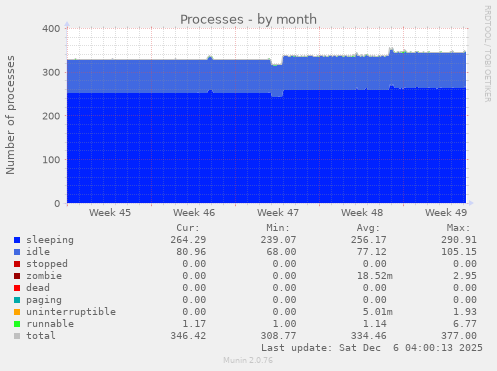This screenshot has width=497, height=371.
Task: Click the 'Processes - by month' title
Action: click(248, 19)
